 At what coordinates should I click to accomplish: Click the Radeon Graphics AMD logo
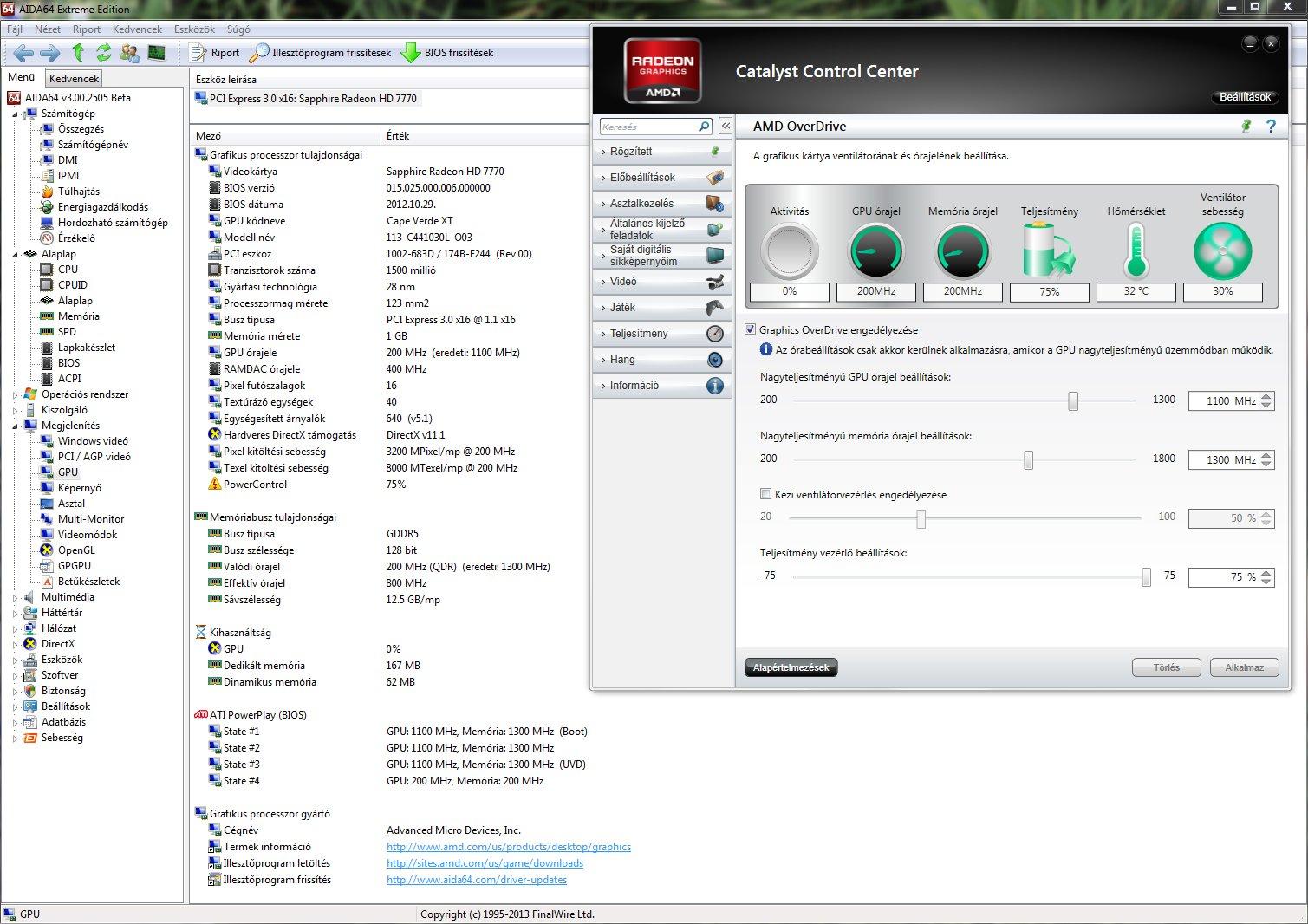click(663, 71)
